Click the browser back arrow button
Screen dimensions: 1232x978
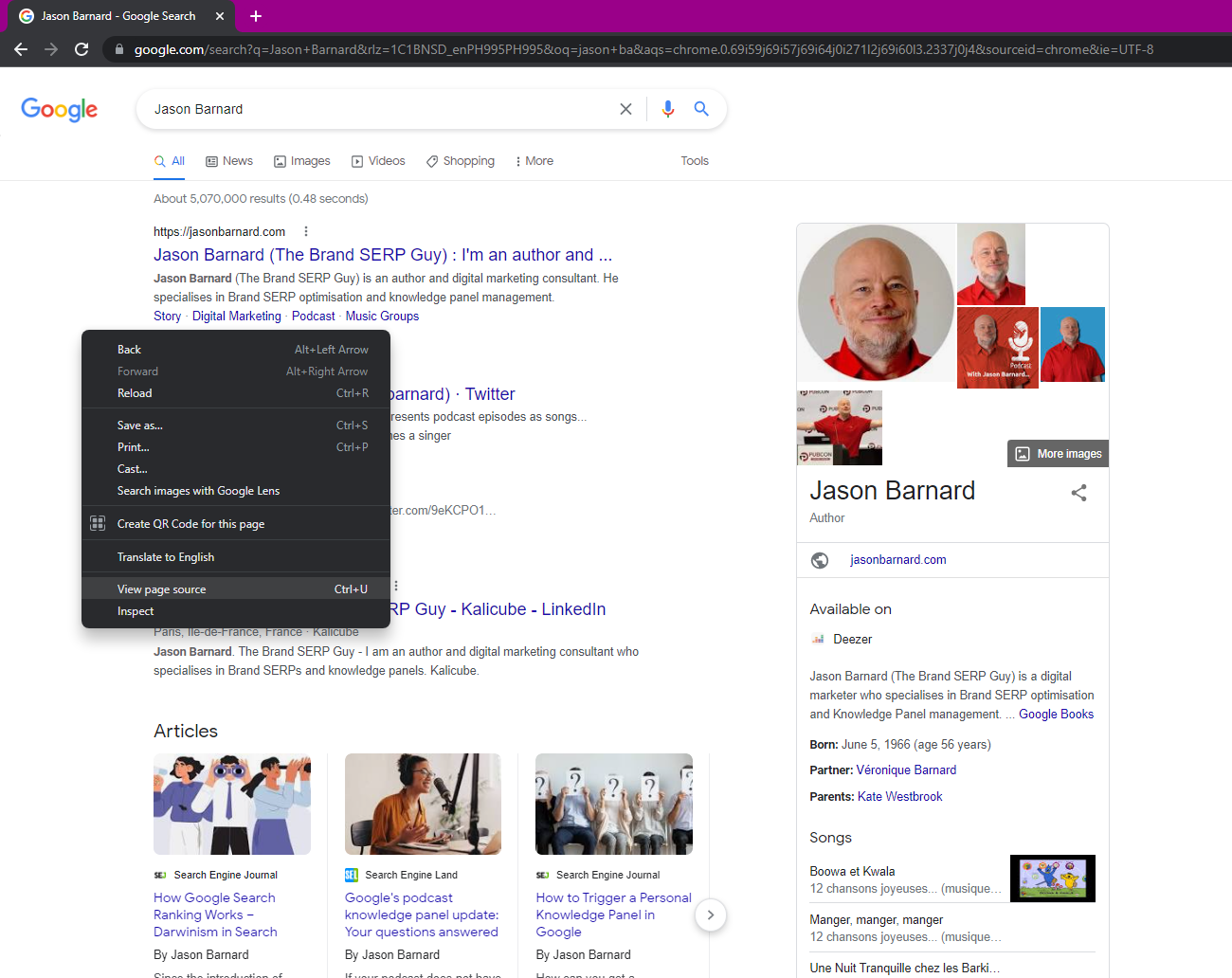(21, 49)
